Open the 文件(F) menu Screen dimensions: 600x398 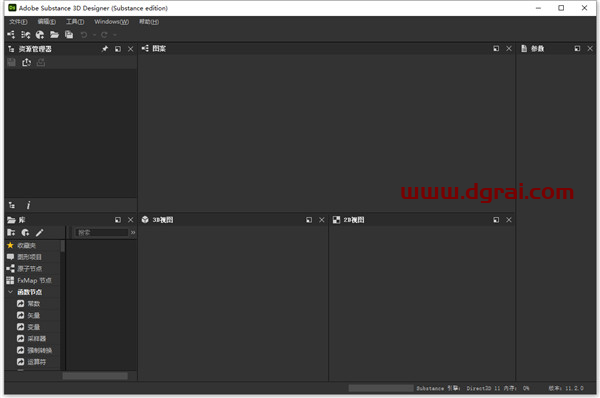pyautogui.click(x=18, y=22)
